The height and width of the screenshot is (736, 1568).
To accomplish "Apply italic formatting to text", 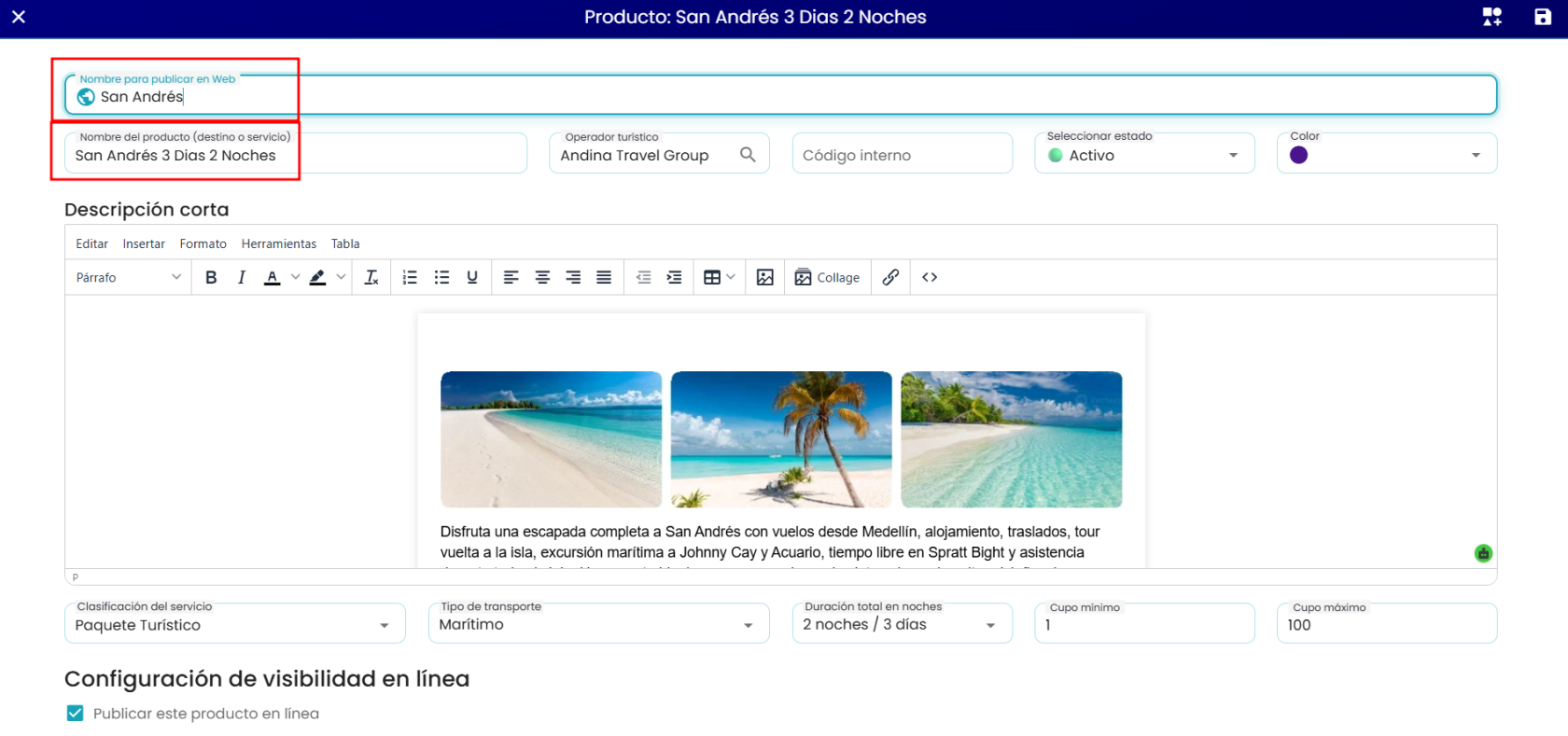I will click(242, 277).
